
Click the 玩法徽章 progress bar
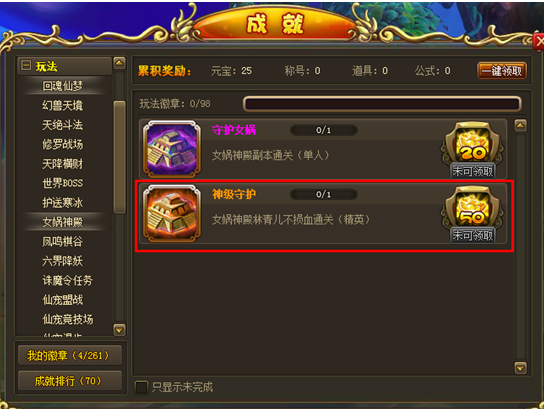click(382, 104)
